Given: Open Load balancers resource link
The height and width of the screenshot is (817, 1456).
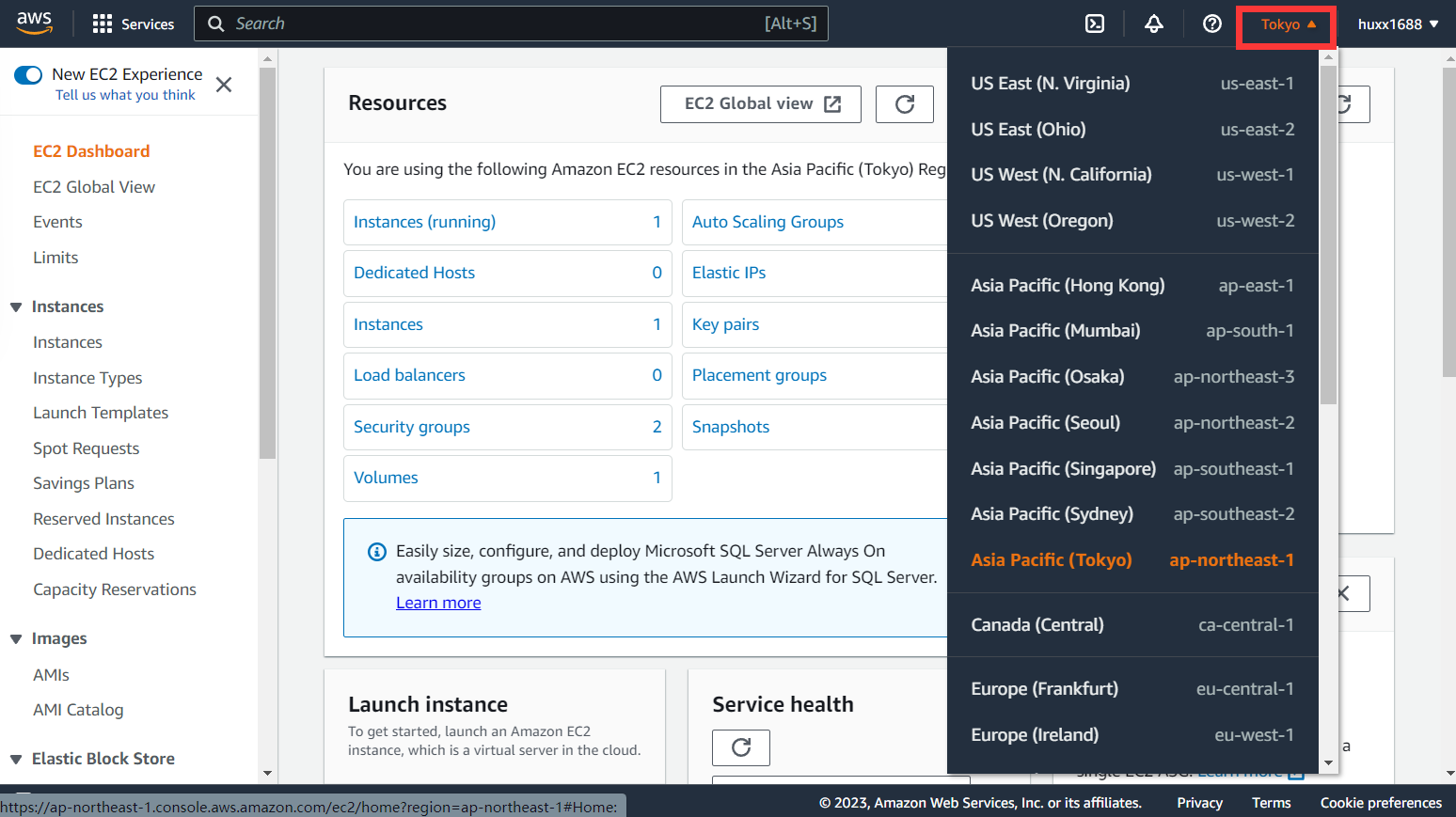Looking at the screenshot, I should click(409, 375).
